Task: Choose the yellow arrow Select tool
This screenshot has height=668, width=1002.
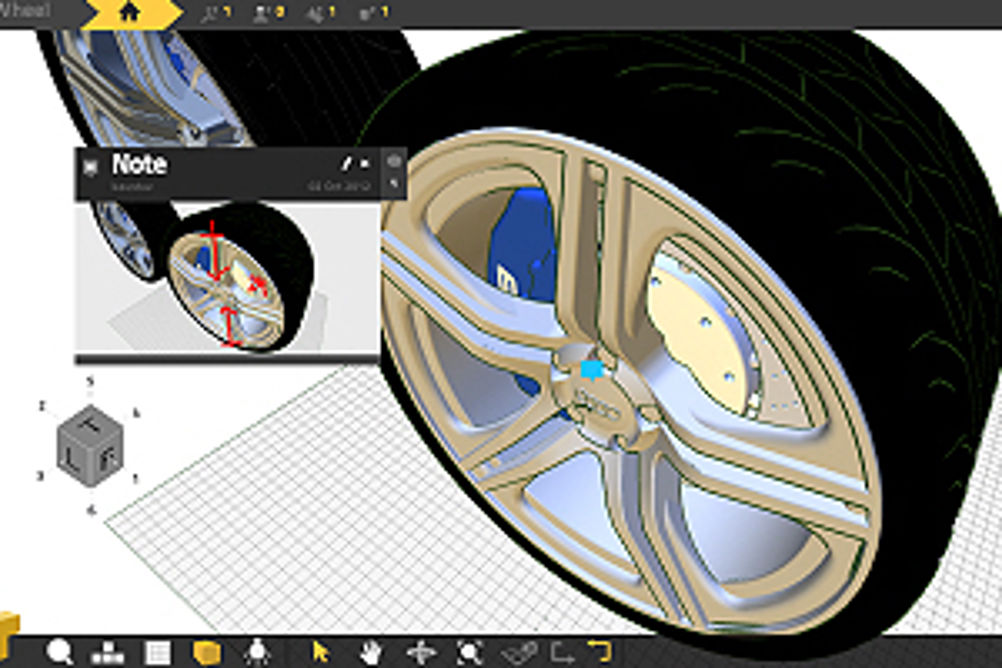Action: [x=320, y=652]
